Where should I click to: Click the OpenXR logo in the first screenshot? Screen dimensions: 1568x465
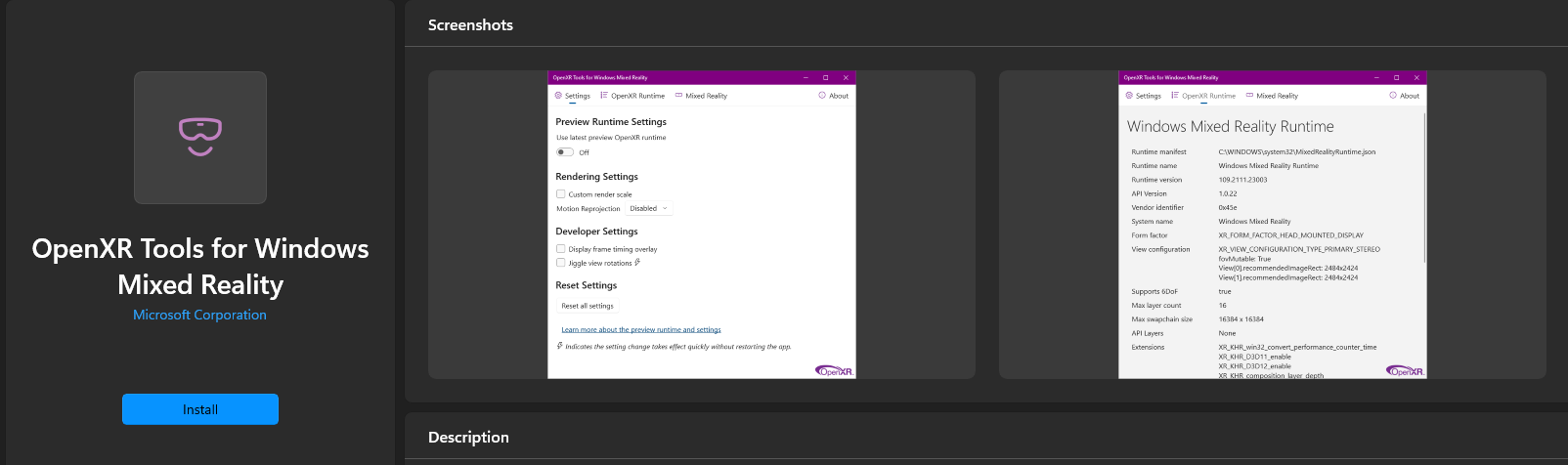835,370
